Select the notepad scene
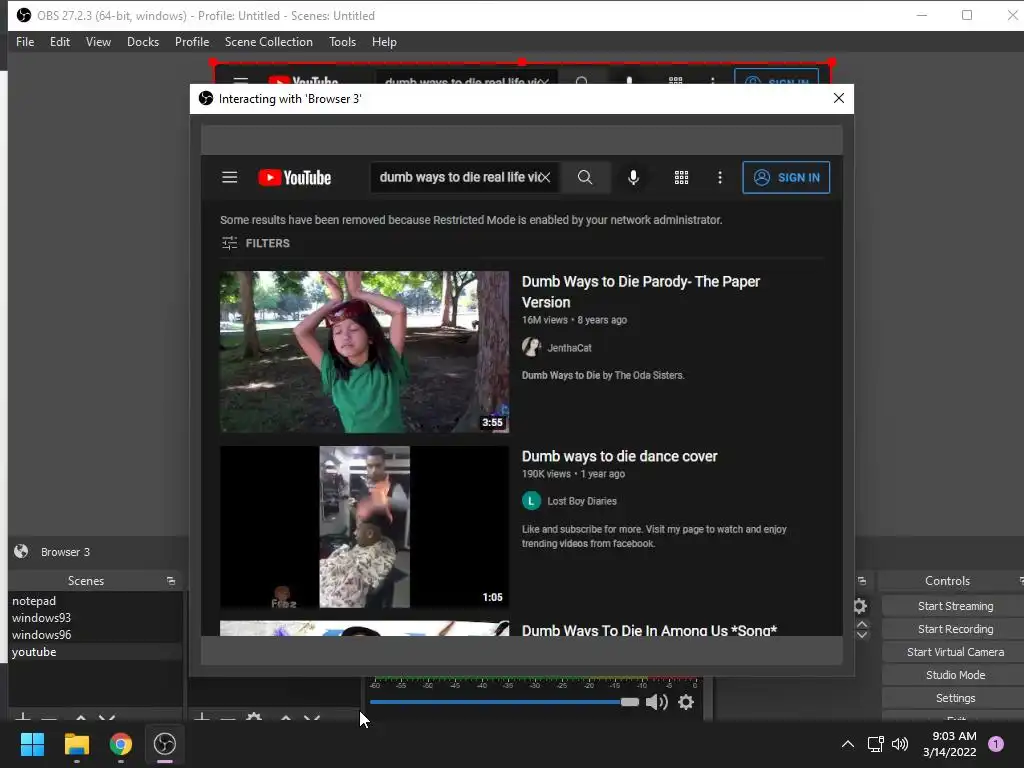This screenshot has height=768, width=1024. (x=95, y=601)
